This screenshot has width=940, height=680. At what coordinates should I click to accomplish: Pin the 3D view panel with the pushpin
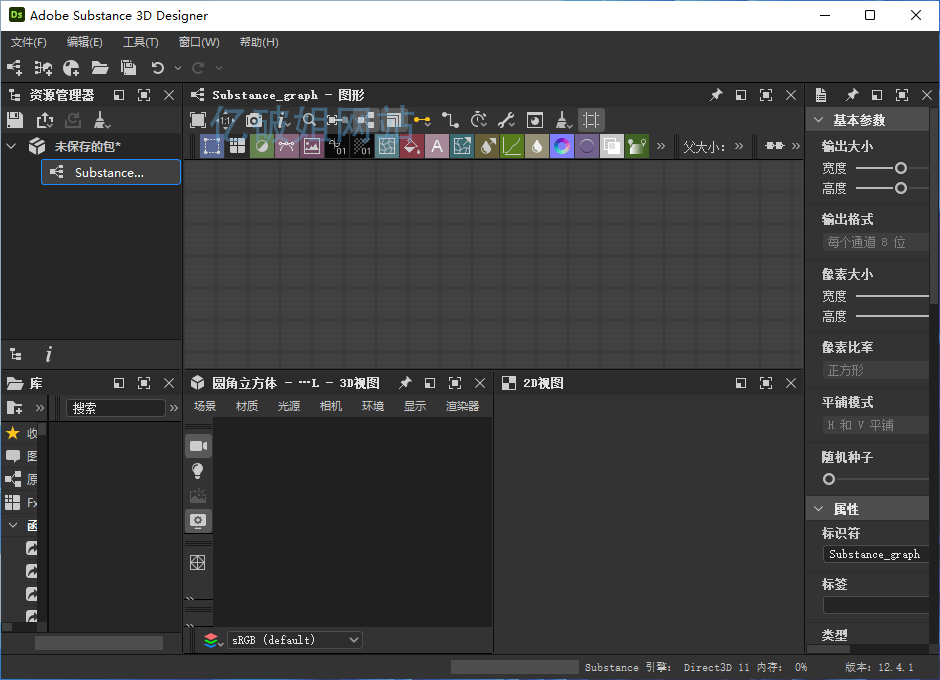[405, 383]
